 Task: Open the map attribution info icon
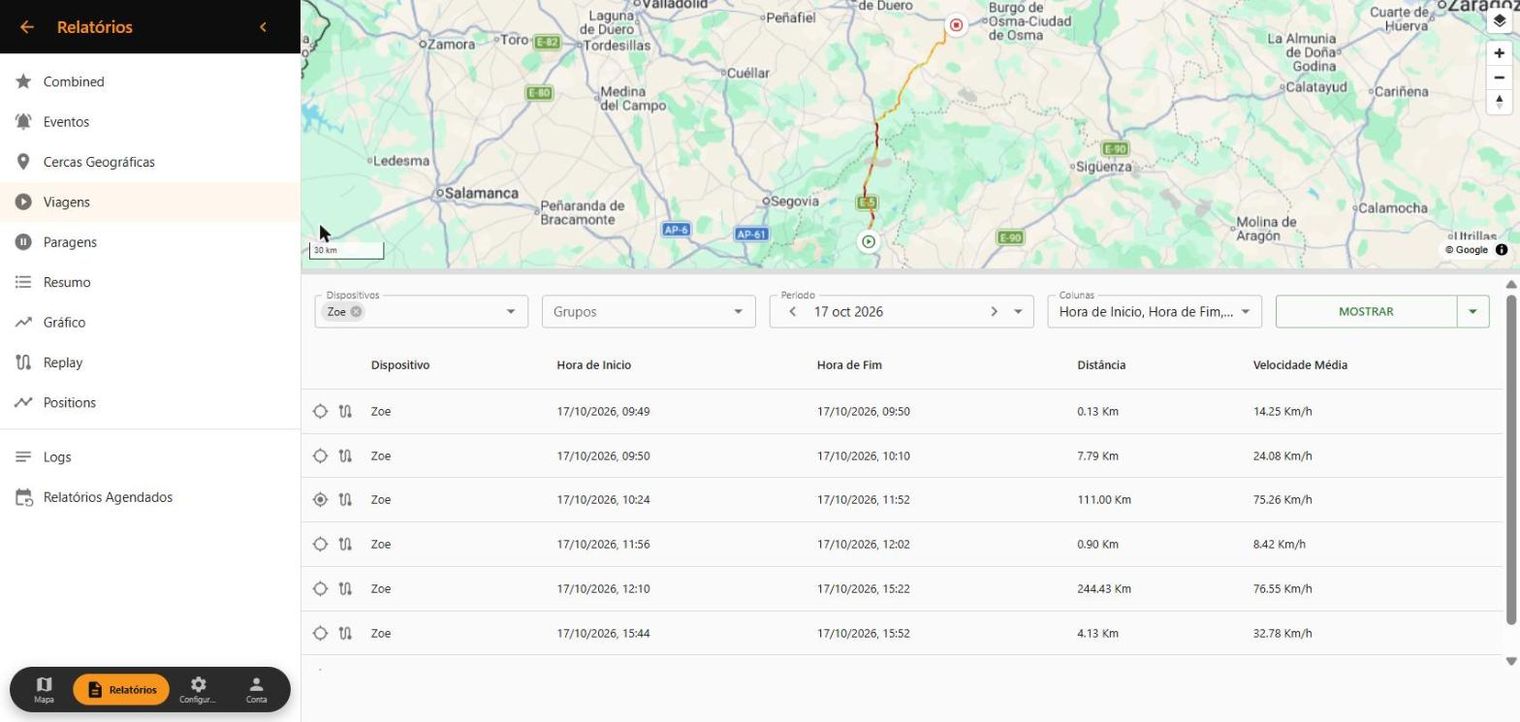pos(1501,250)
